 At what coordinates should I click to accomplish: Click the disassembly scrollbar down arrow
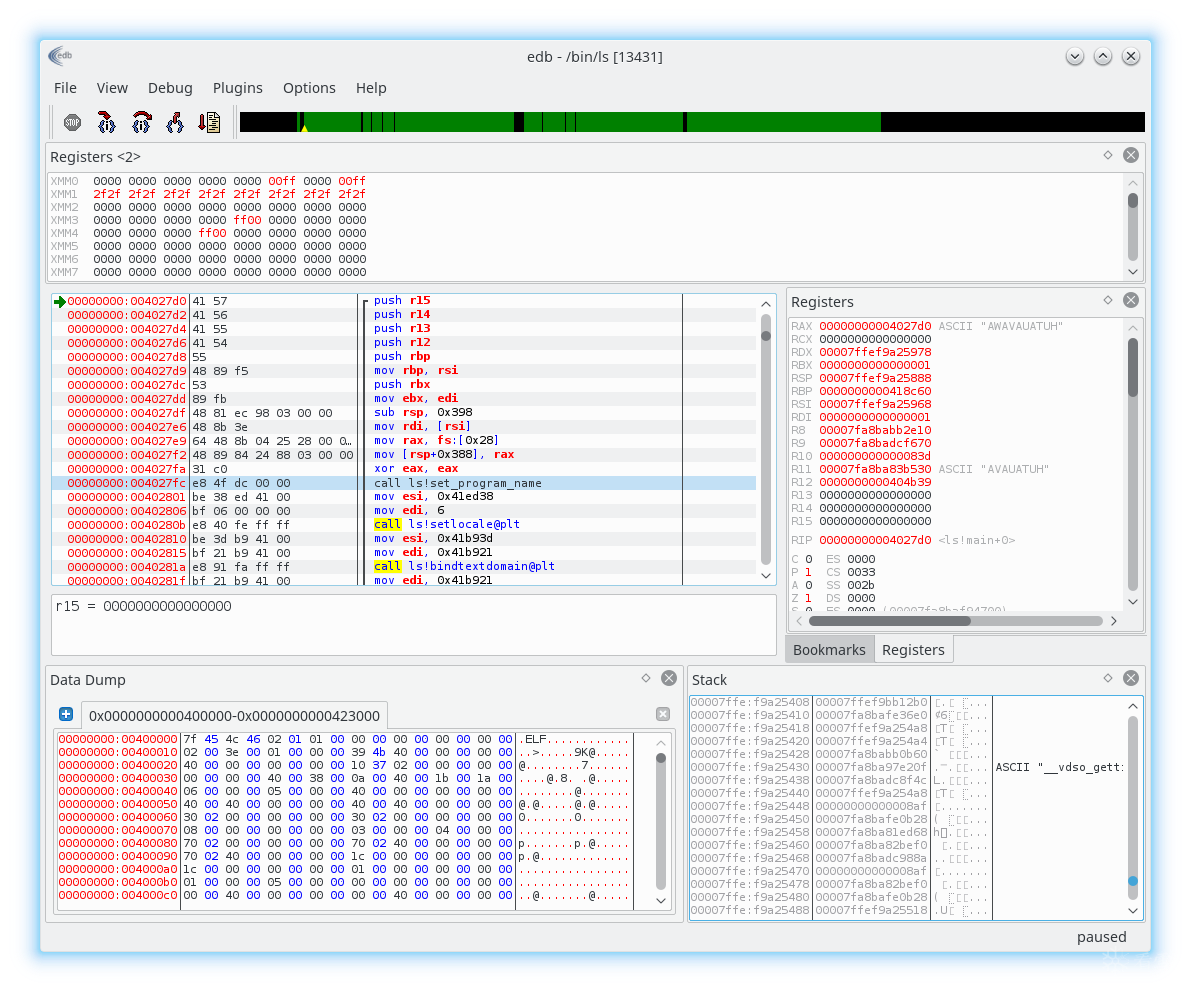766,576
